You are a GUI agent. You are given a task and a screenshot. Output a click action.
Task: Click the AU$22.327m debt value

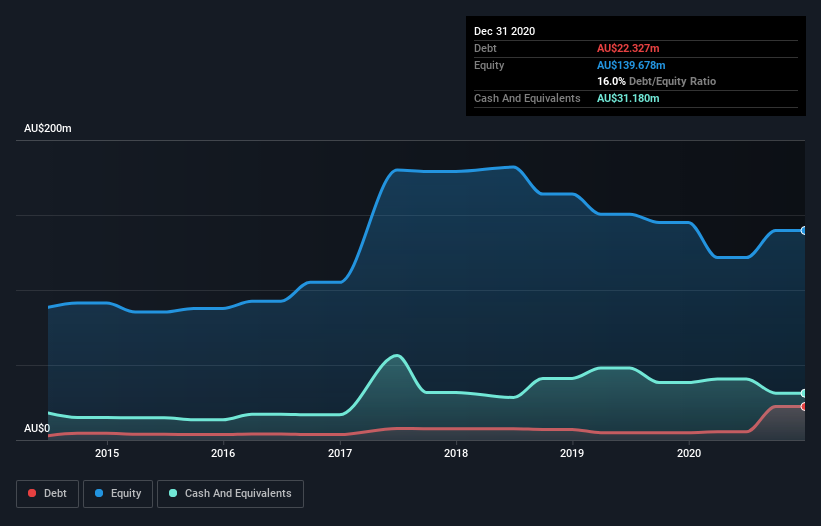pos(628,48)
